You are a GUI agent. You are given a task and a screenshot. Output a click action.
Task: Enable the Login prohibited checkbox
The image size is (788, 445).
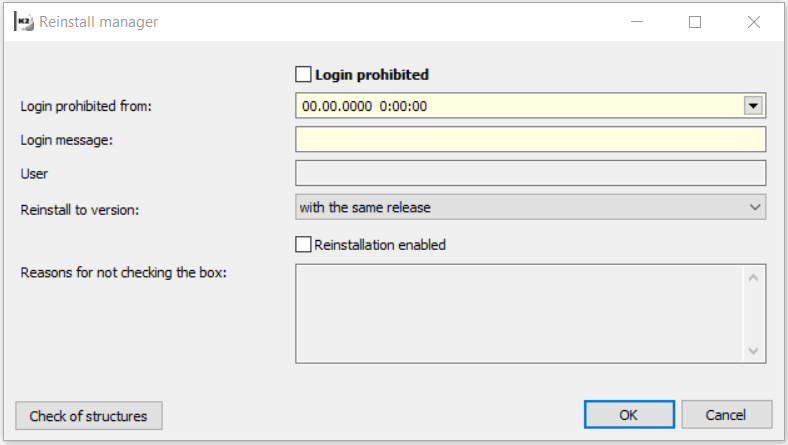tap(304, 74)
